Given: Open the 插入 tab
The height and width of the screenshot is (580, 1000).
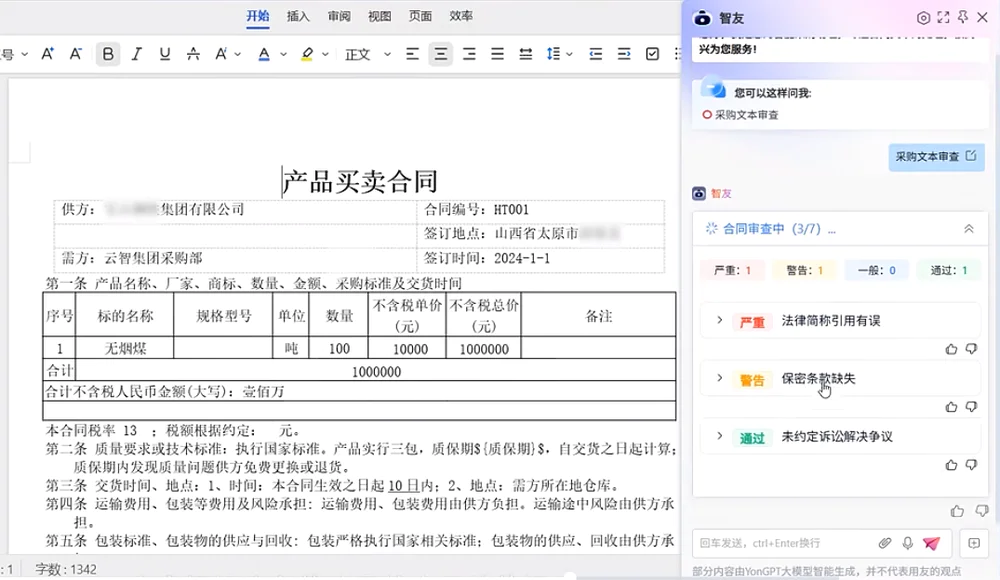Looking at the screenshot, I should 298,16.
